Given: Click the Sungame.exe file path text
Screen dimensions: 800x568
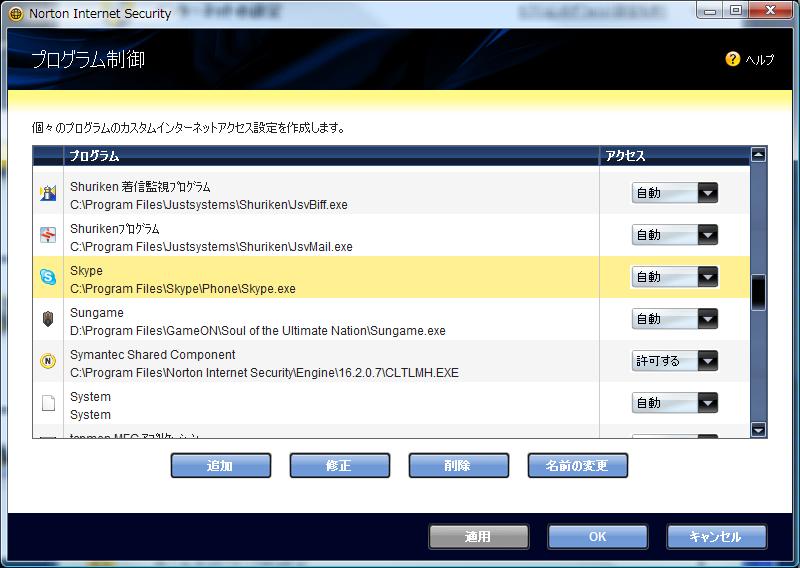Looking at the screenshot, I should click(258, 331).
